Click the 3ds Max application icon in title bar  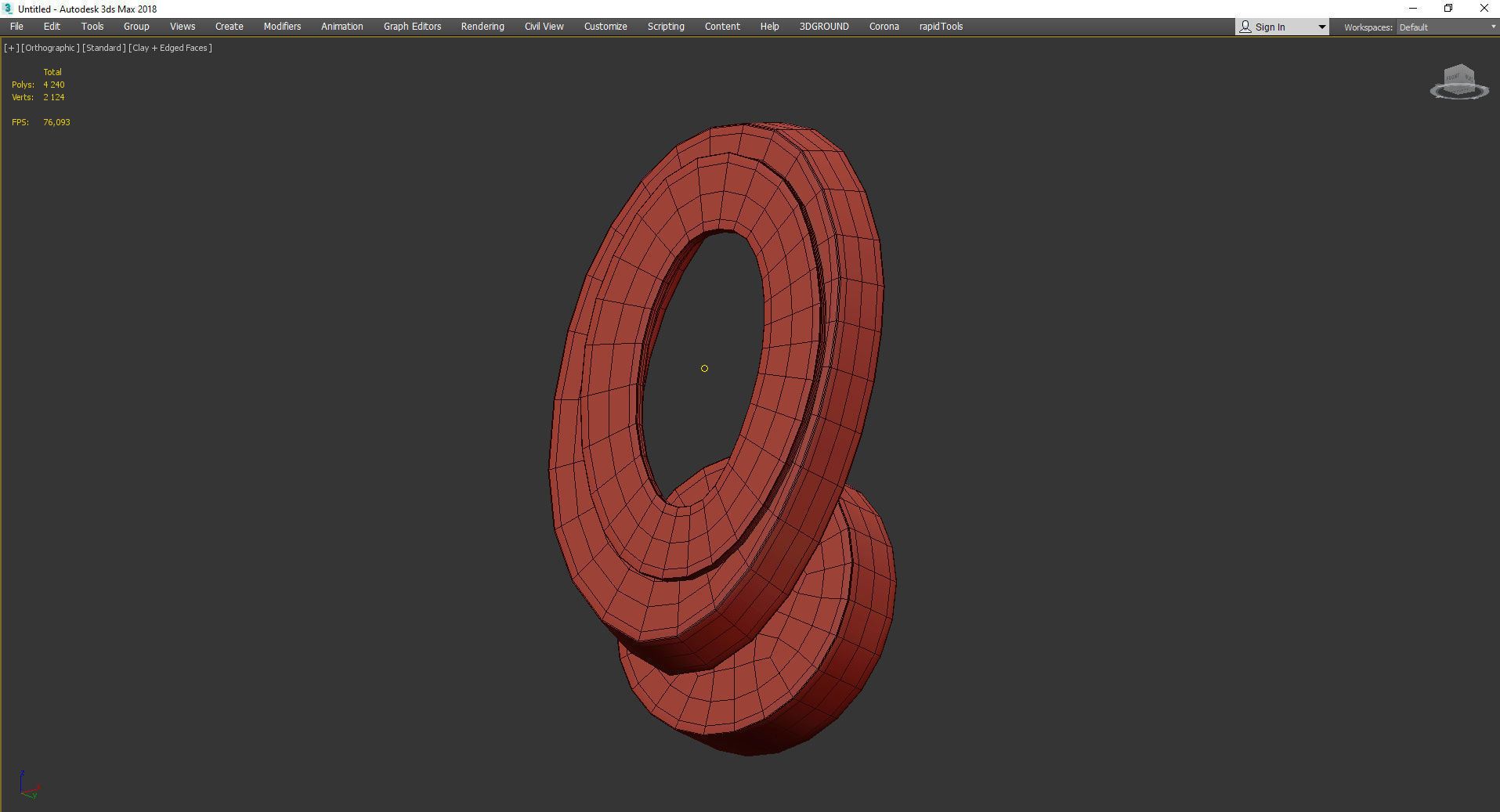[8, 9]
